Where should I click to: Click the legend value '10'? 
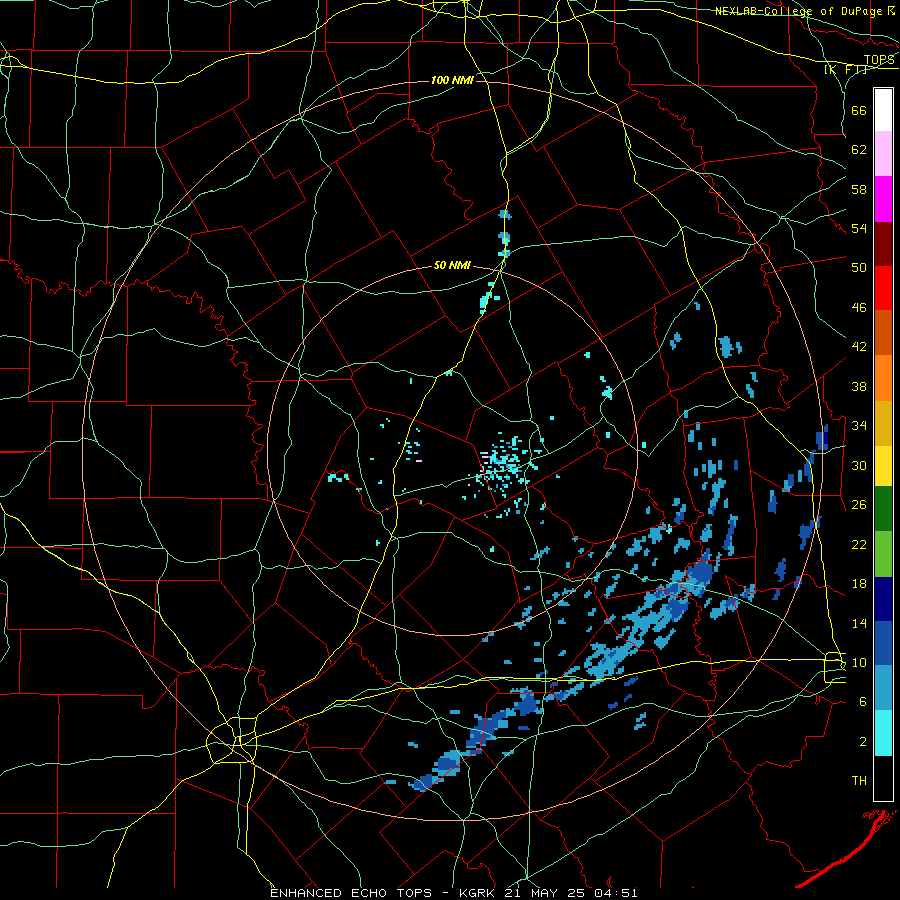click(859, 662)
